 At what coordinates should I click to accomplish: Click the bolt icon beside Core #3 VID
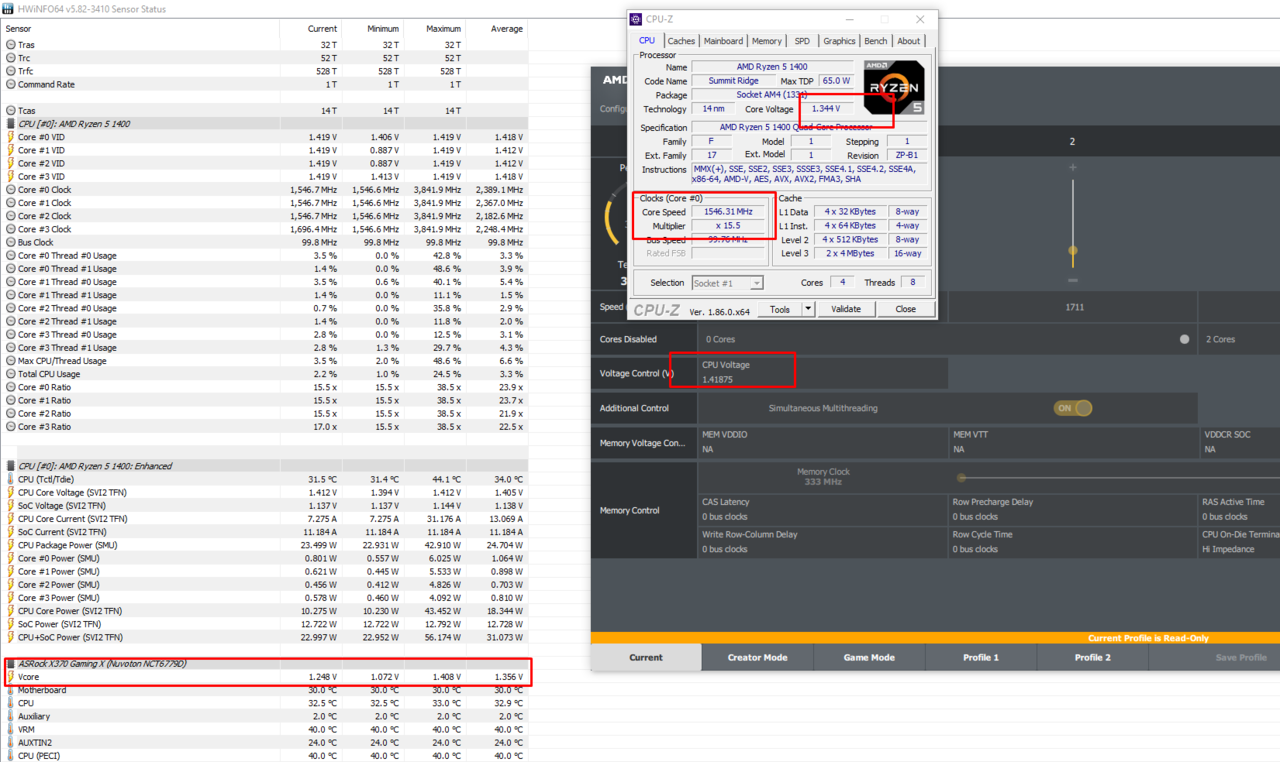pos(11,176)
